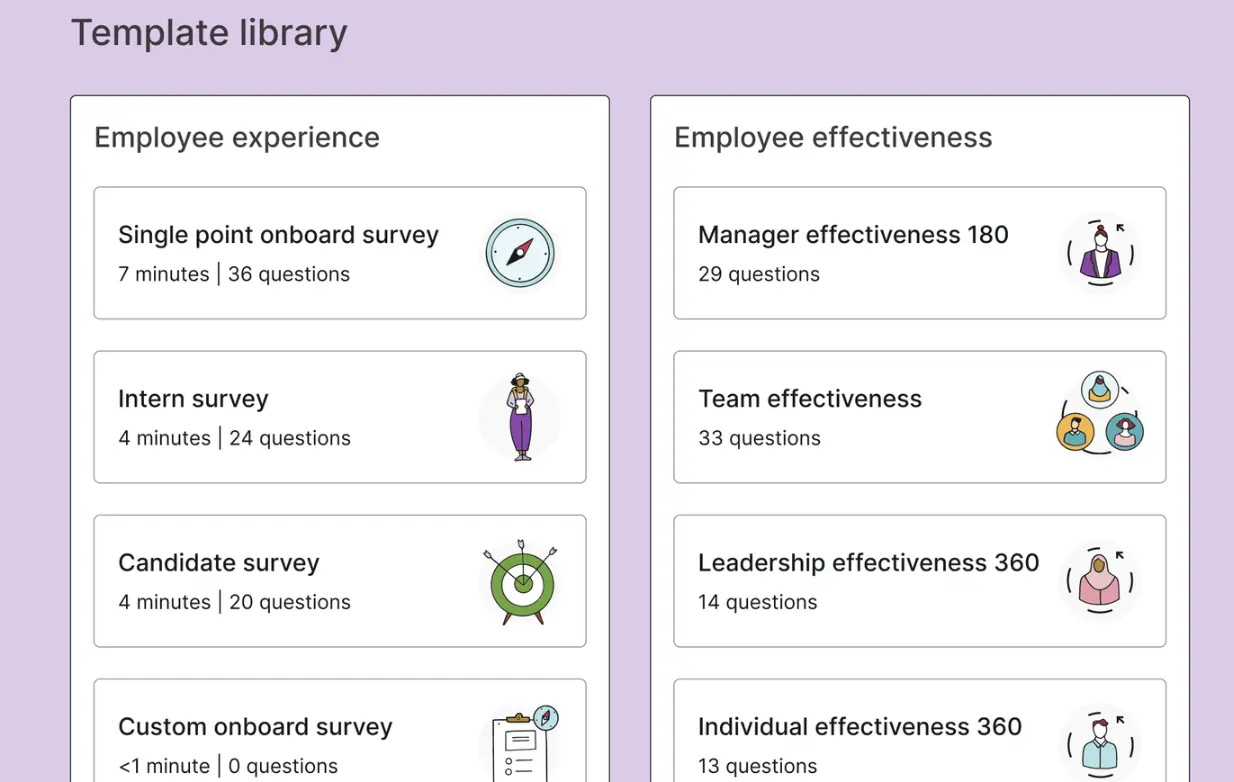
Task: Click the Employee effectiveness section heading
Action: (833, 137)
